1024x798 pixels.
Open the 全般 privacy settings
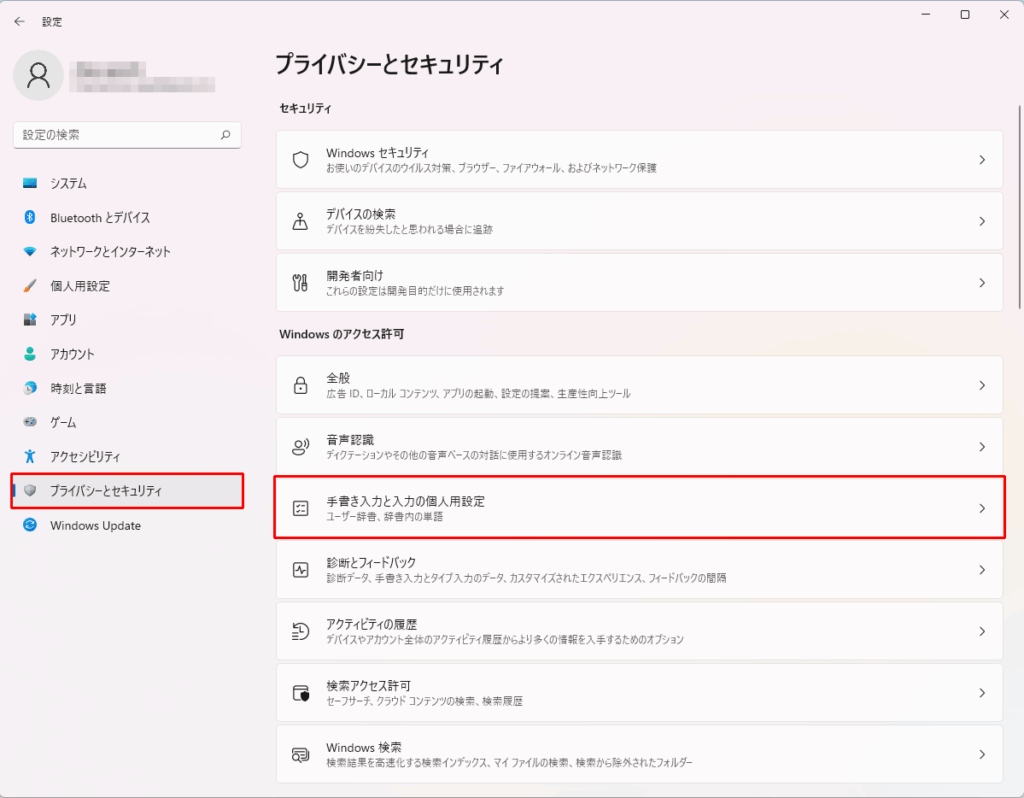coord(639,385)
